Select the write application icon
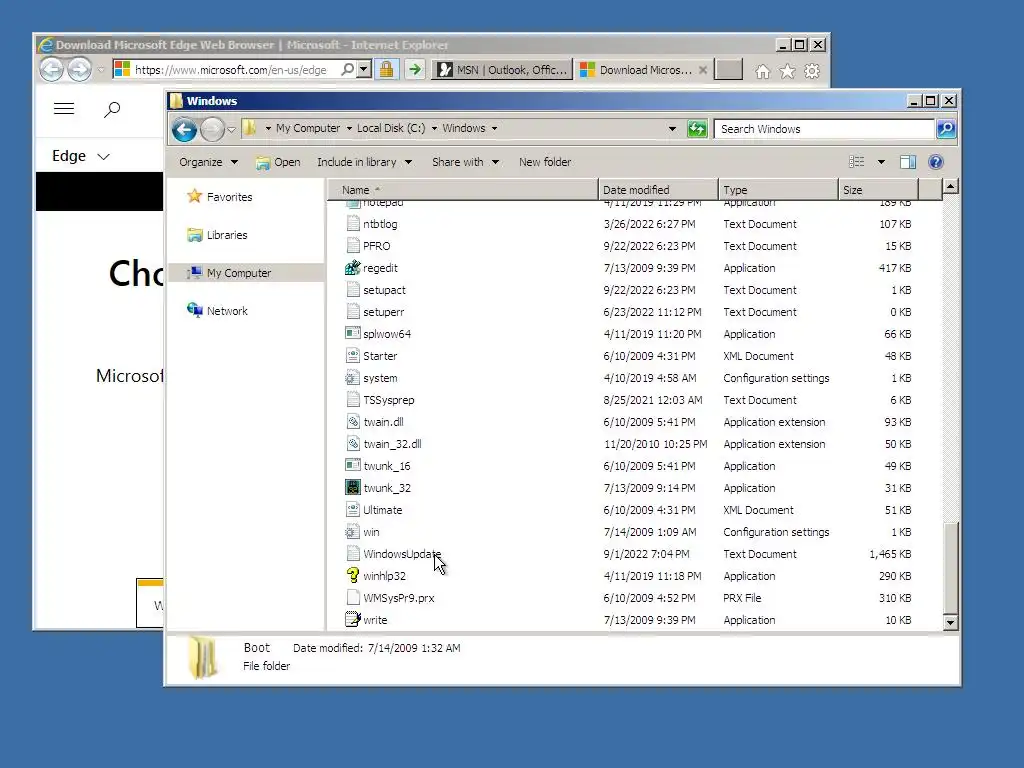Viewport: 1024px width, 768px height. (x=353, y=619)
